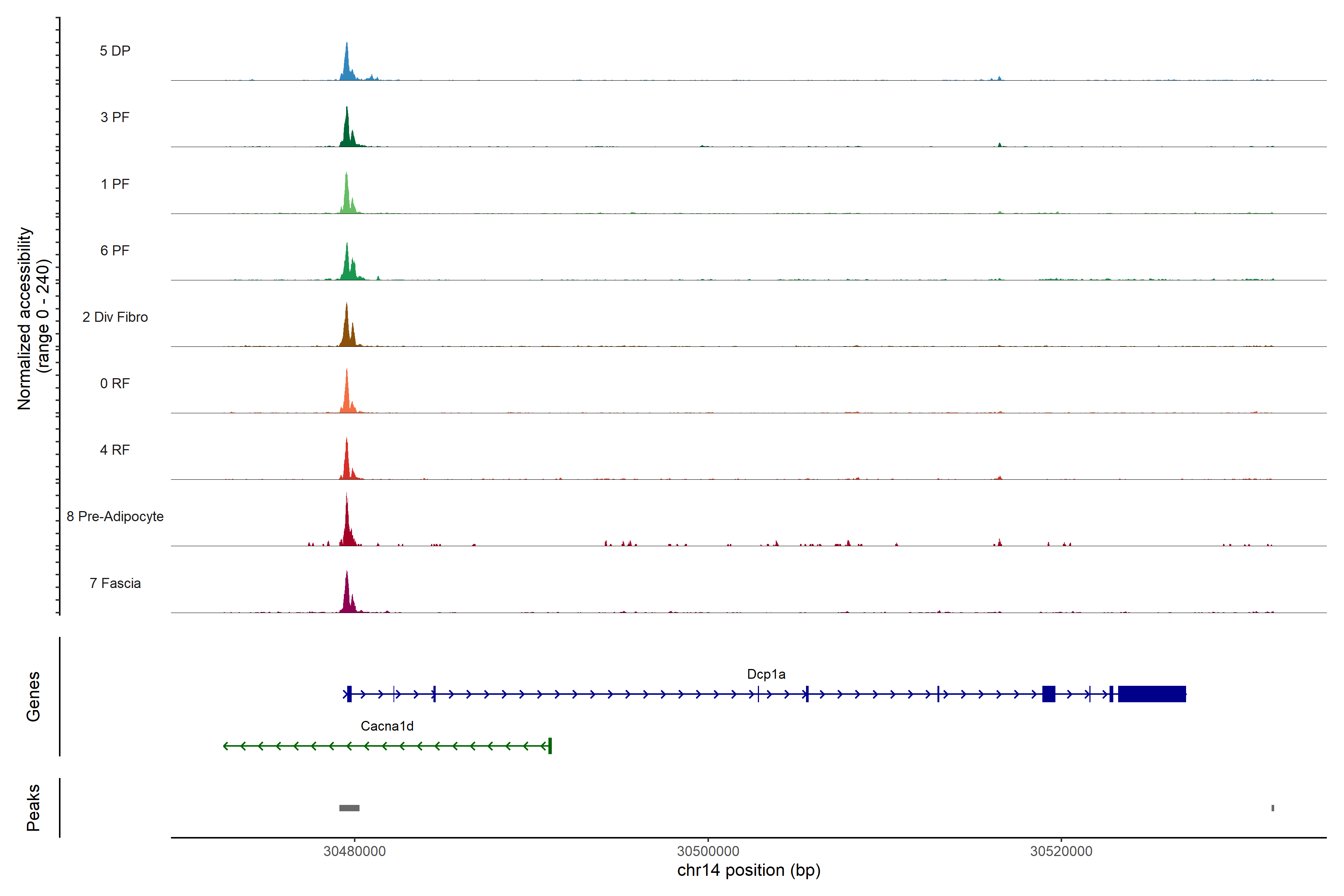The image size is (1344, 896).
Task: Select the 6 PF track label
Action: (x=115, y=250)
